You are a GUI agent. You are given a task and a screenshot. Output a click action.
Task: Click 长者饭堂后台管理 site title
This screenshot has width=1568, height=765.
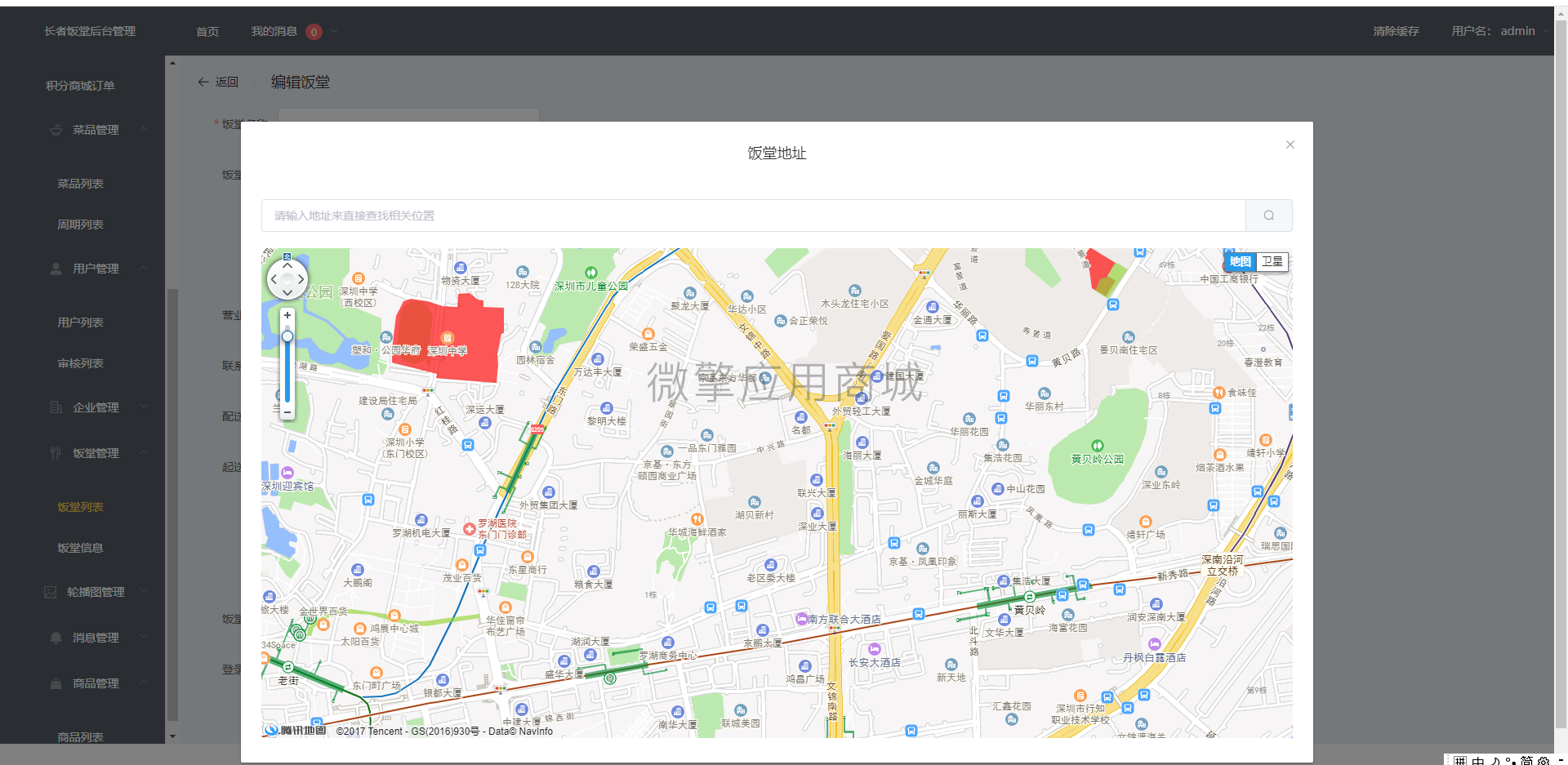click(x=90, y=31)
